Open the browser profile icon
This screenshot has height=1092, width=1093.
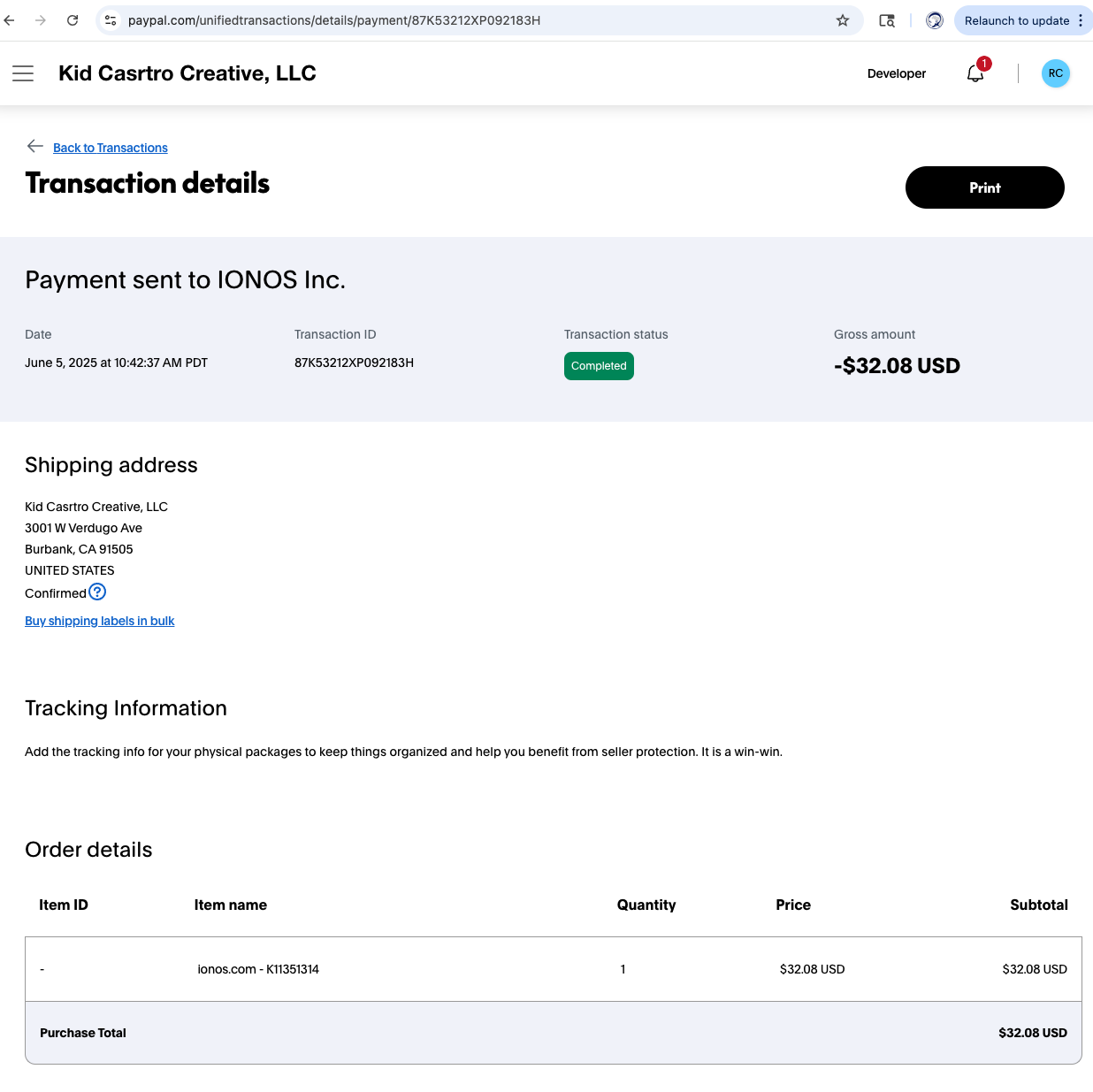click(x=935, y=20)
